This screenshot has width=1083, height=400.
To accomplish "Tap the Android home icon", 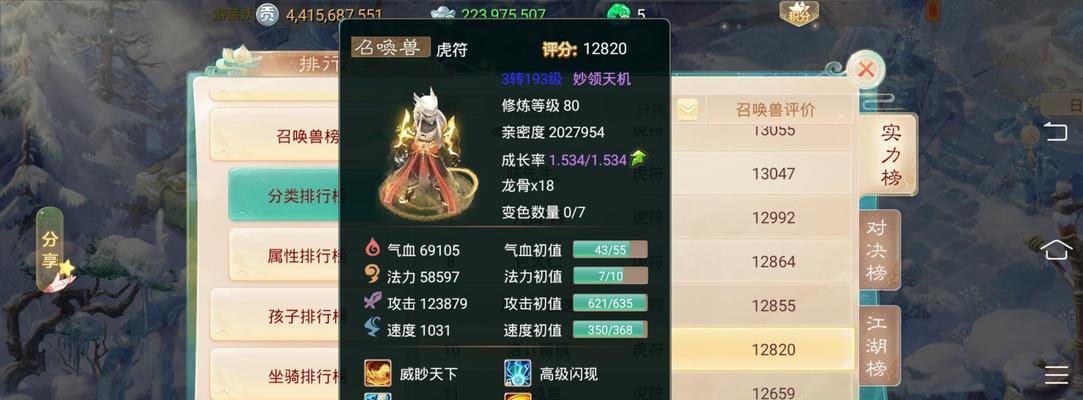I will tap(1056, 249).
